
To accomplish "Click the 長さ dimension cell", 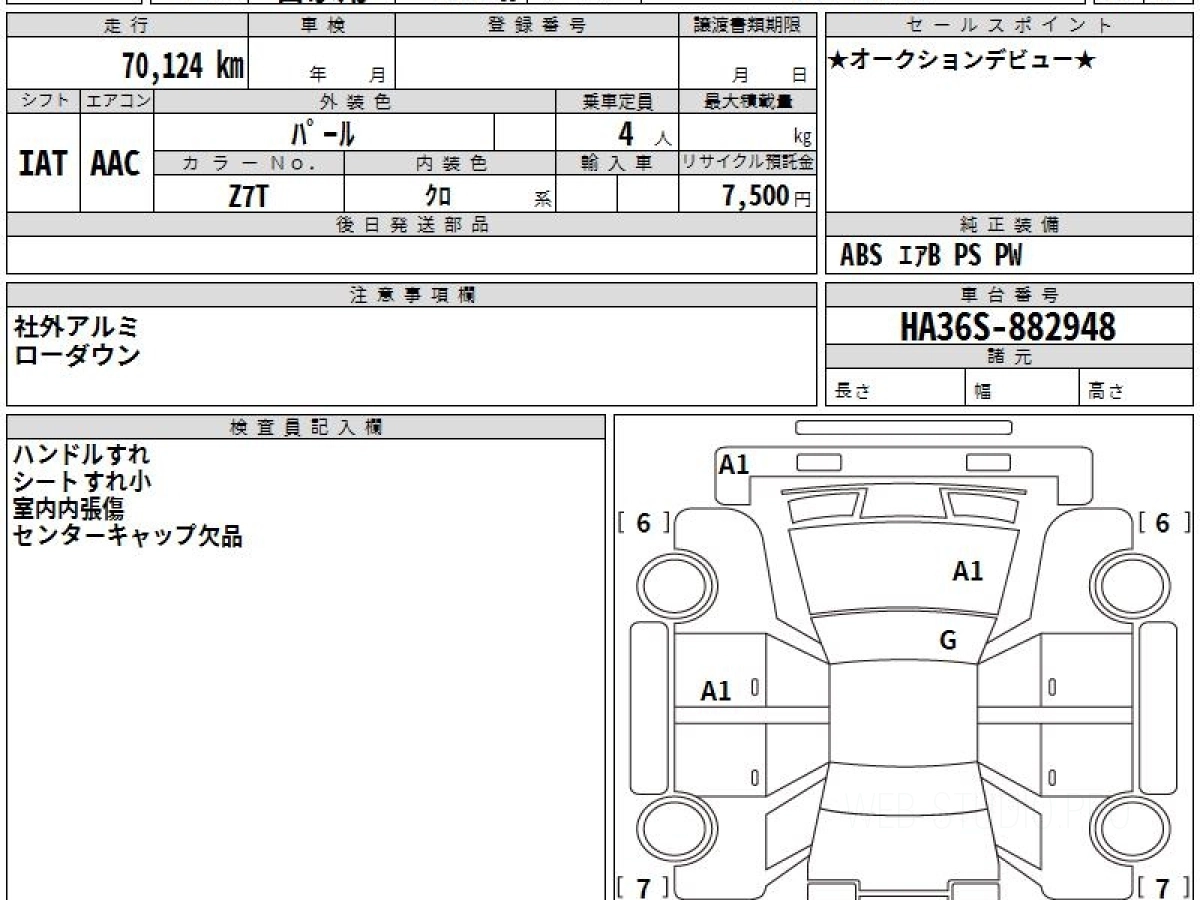I will [x=896, y=388].
